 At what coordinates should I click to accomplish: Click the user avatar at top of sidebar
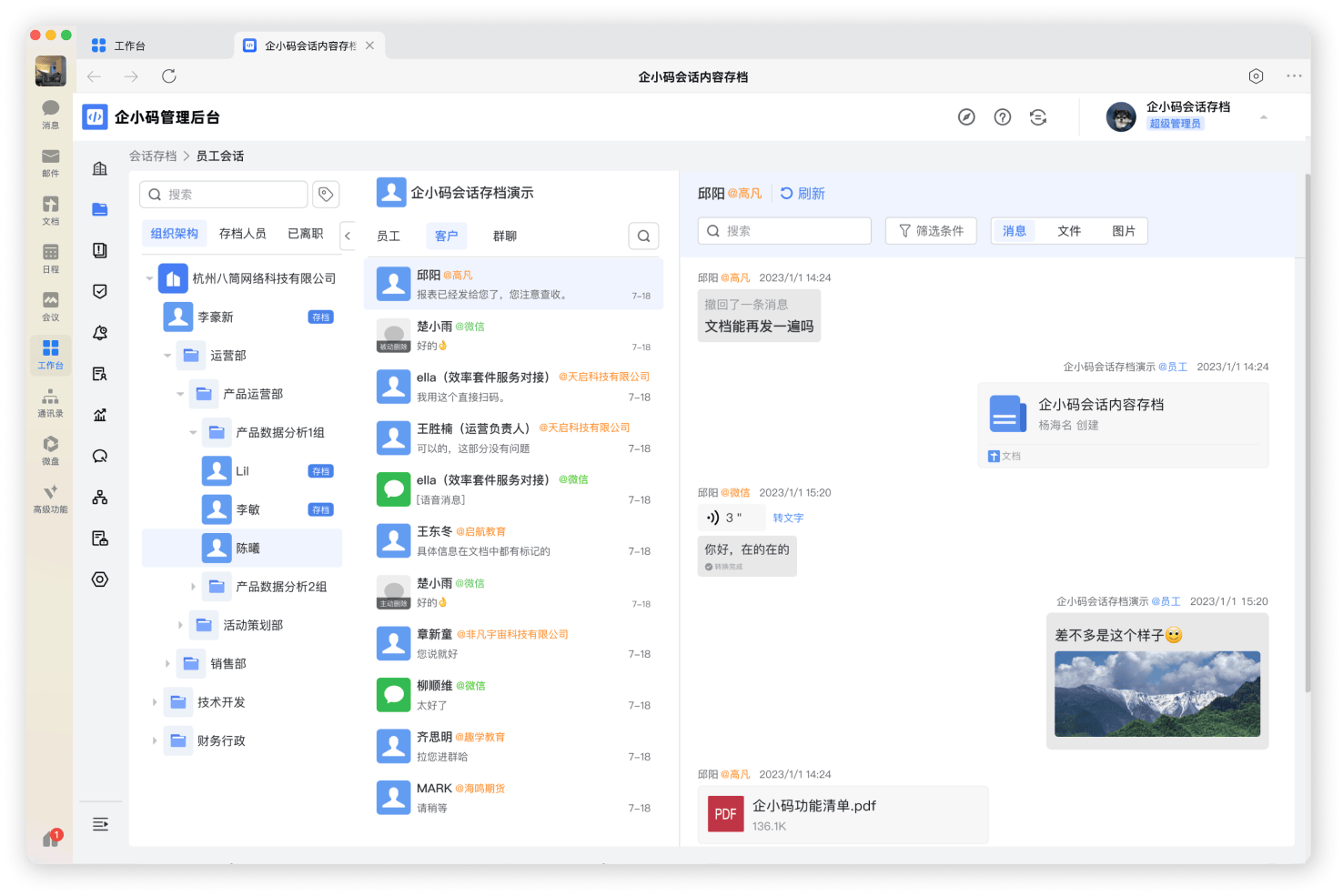[51, 71]
